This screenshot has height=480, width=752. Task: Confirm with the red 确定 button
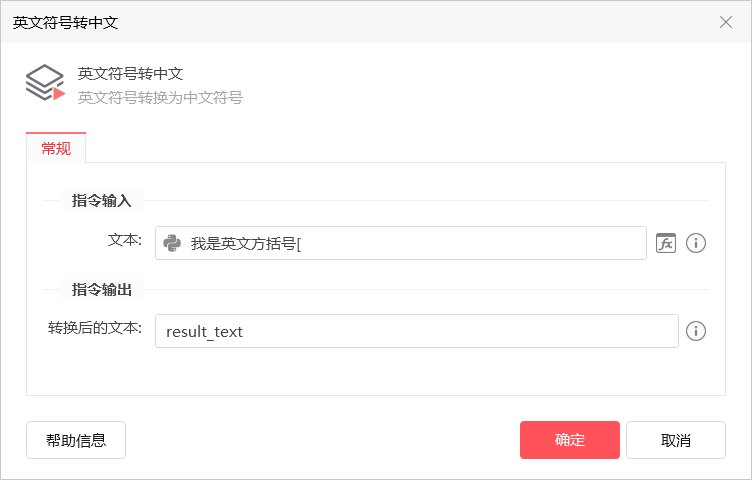coord(570,440)
